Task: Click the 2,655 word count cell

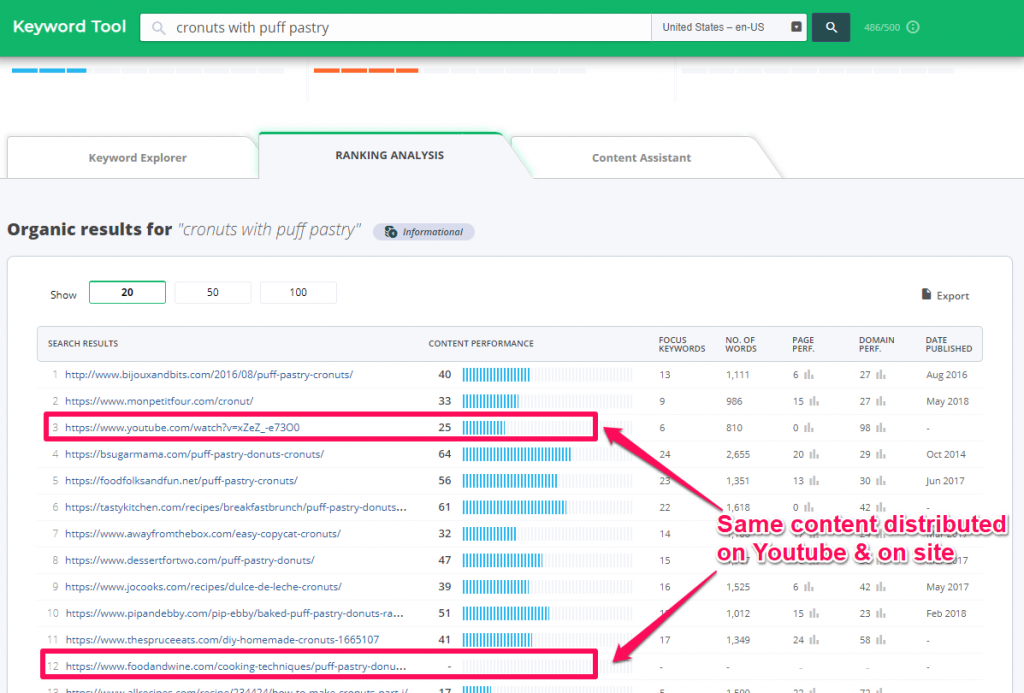Action: tap(738, 454)
